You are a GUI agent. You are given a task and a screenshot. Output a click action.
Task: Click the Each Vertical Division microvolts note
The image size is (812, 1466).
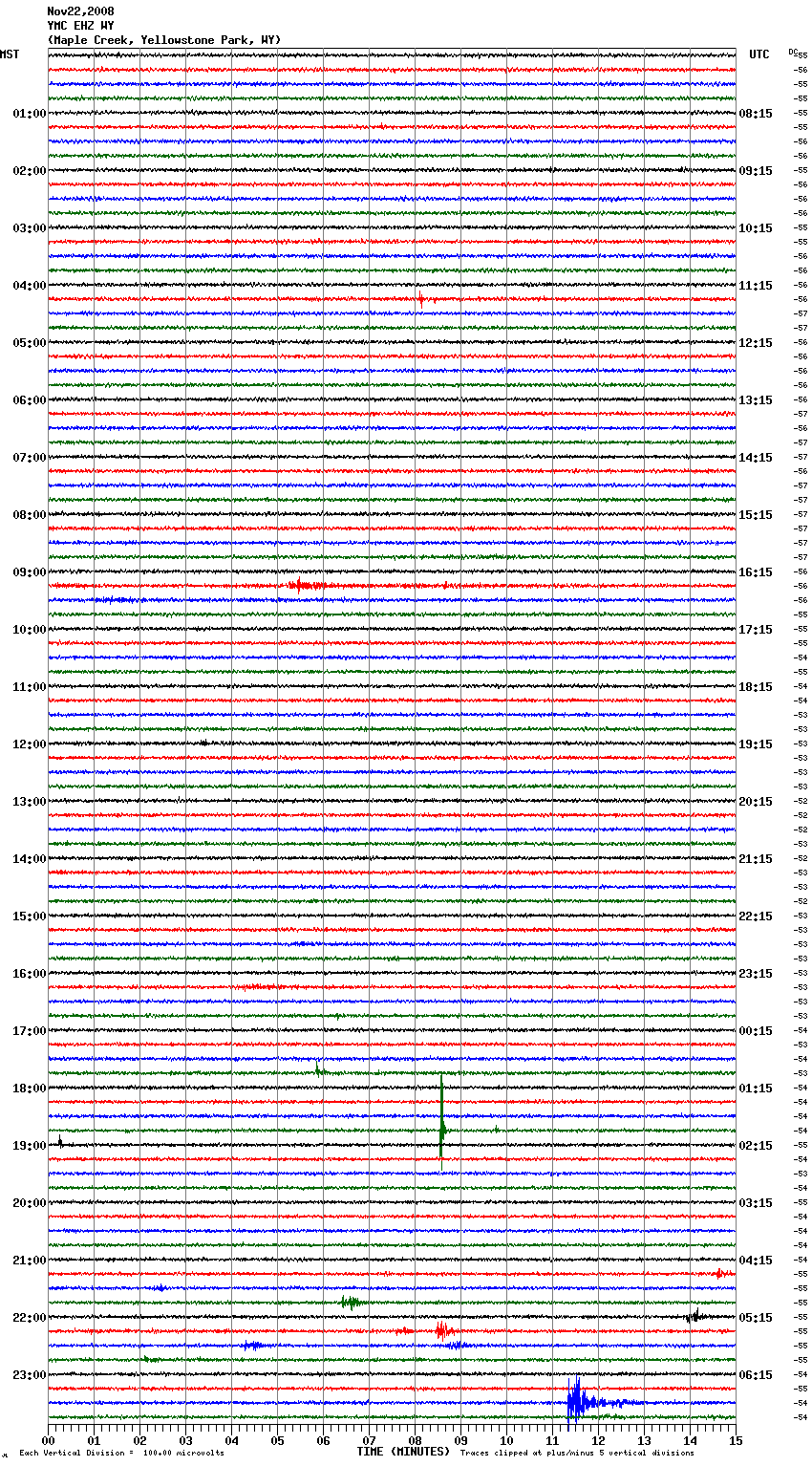[121, 1453]
